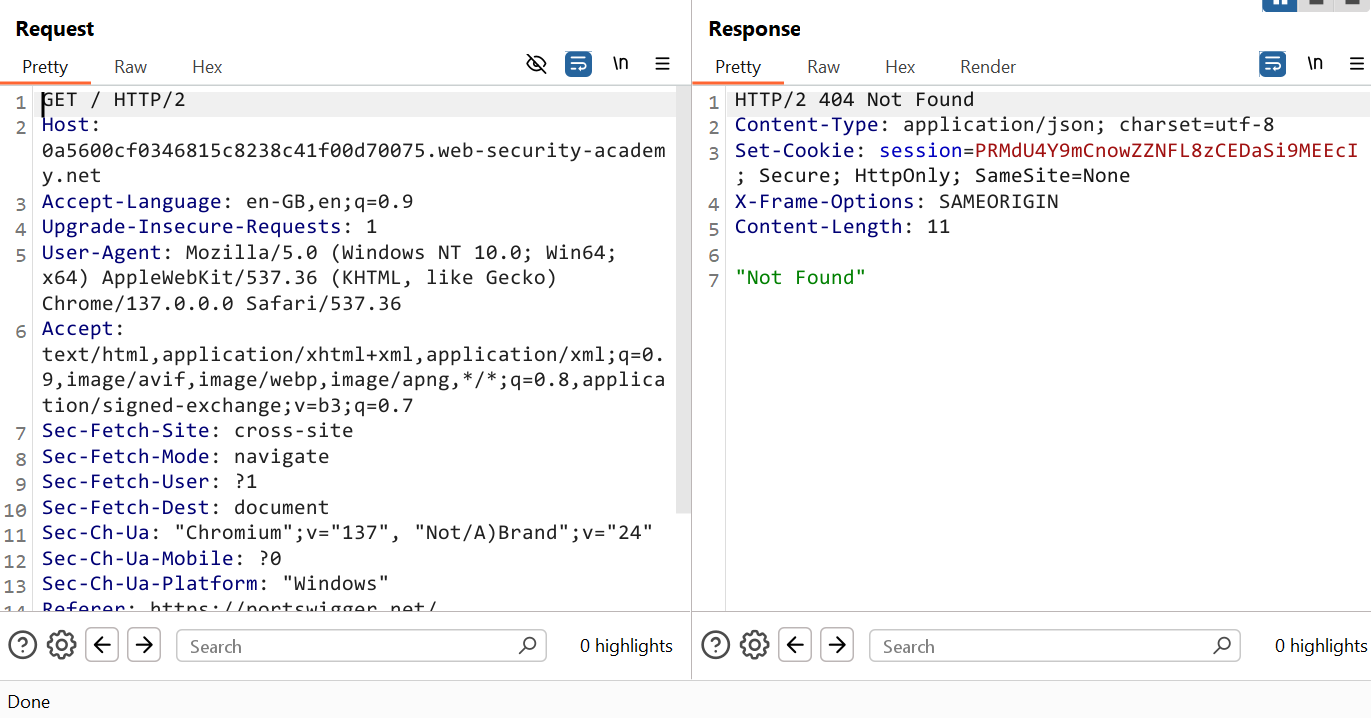
Task: Click the Request search magnifier icon
Action: 527,646
